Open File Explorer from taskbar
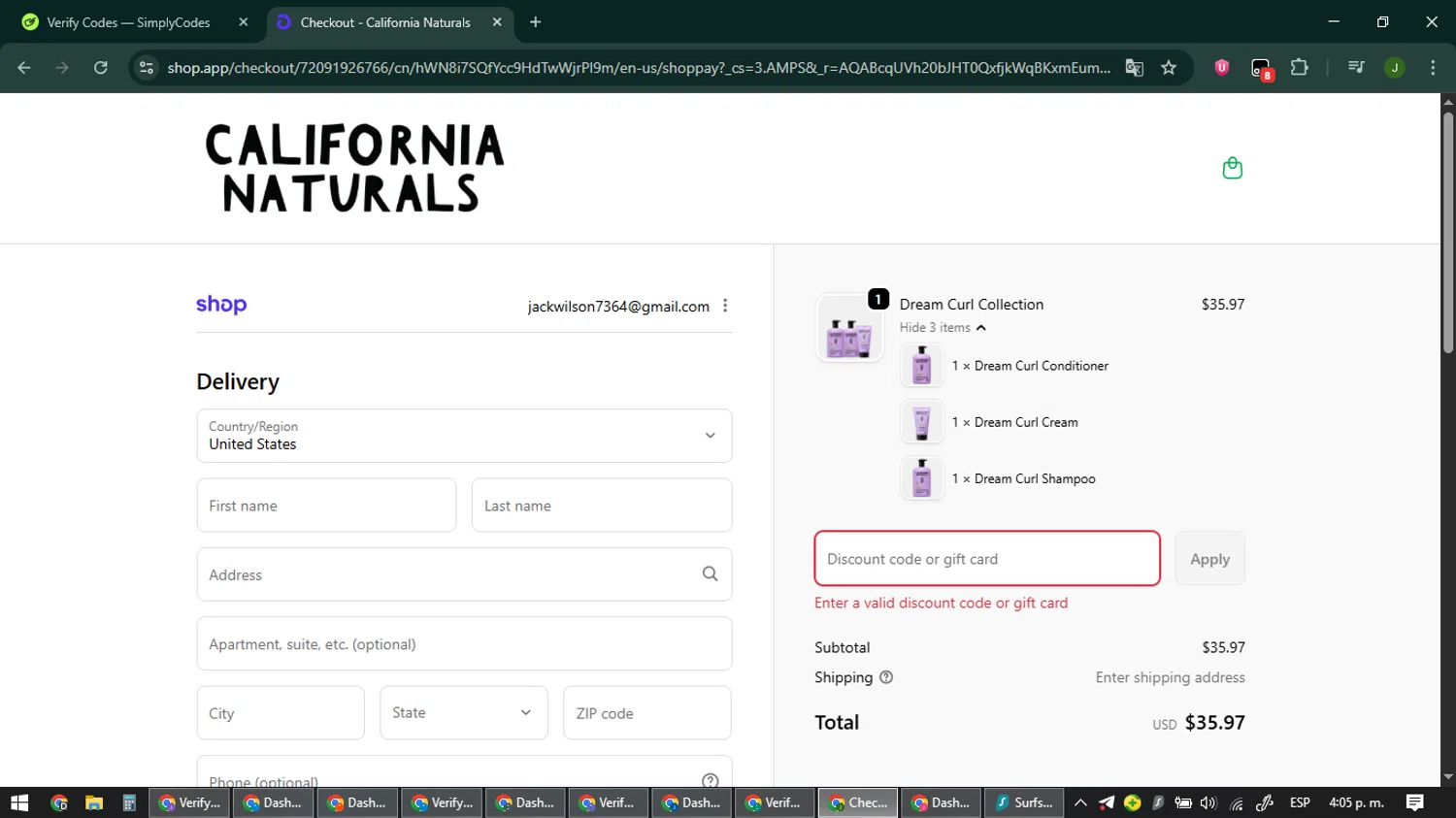This screenshot has width=1456, height=818. 93,802
